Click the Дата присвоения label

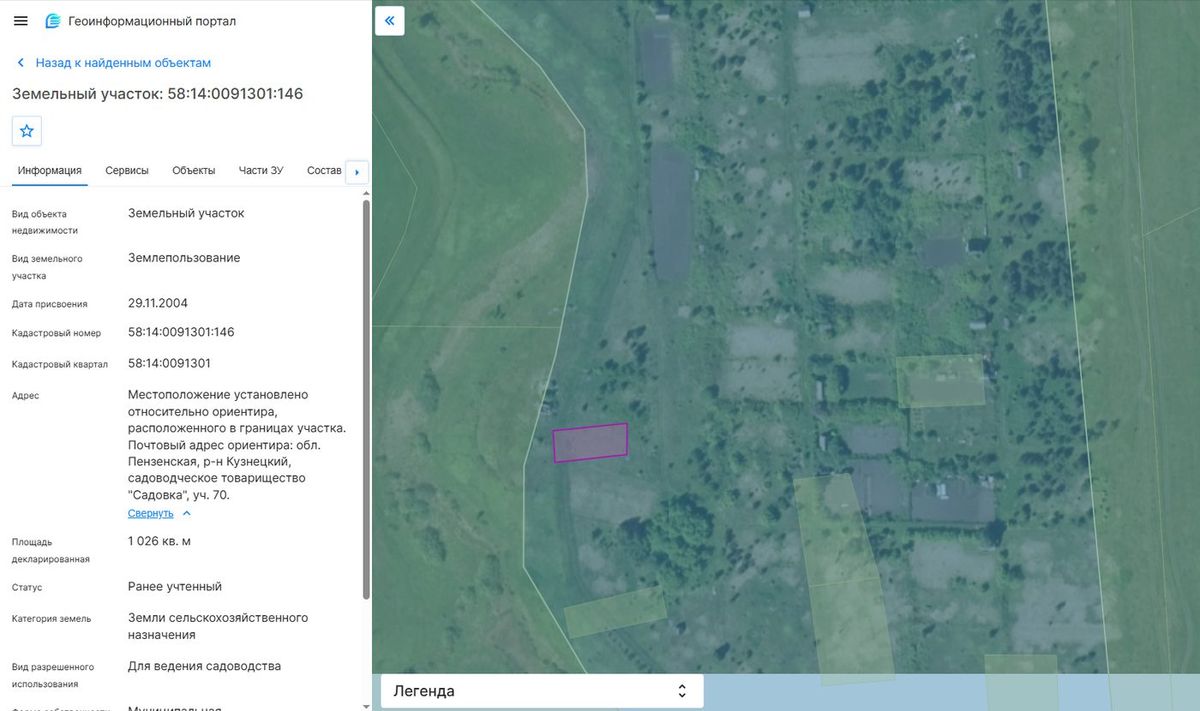click(50, 304)
